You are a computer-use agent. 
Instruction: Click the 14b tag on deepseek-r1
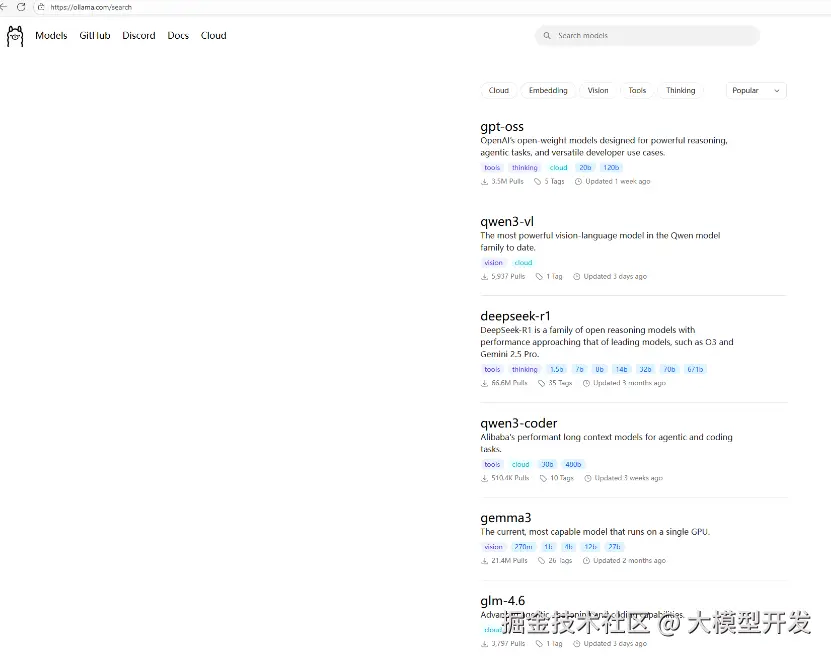(x=622, y=369)
